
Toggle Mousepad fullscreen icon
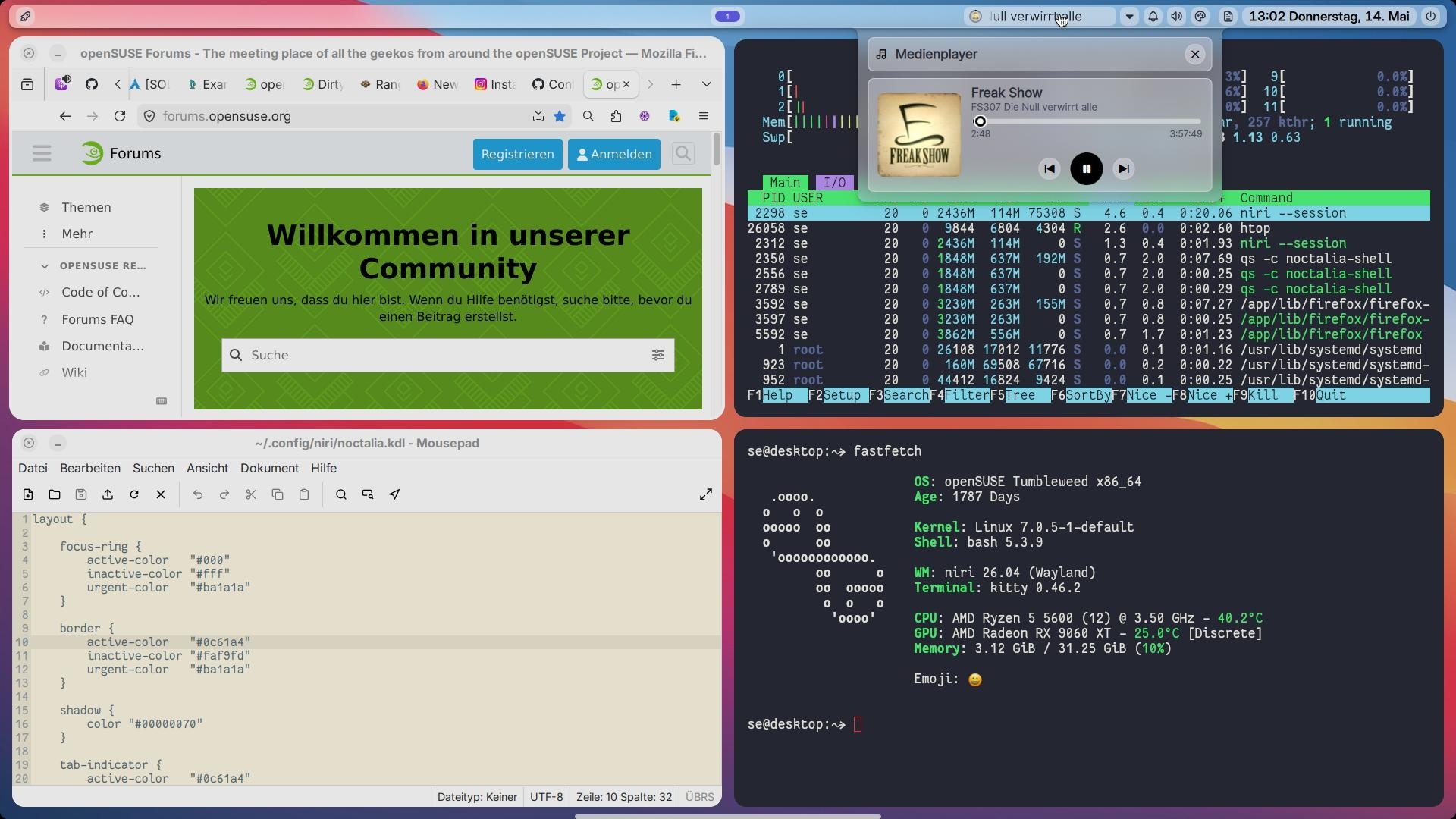(706, 494)
